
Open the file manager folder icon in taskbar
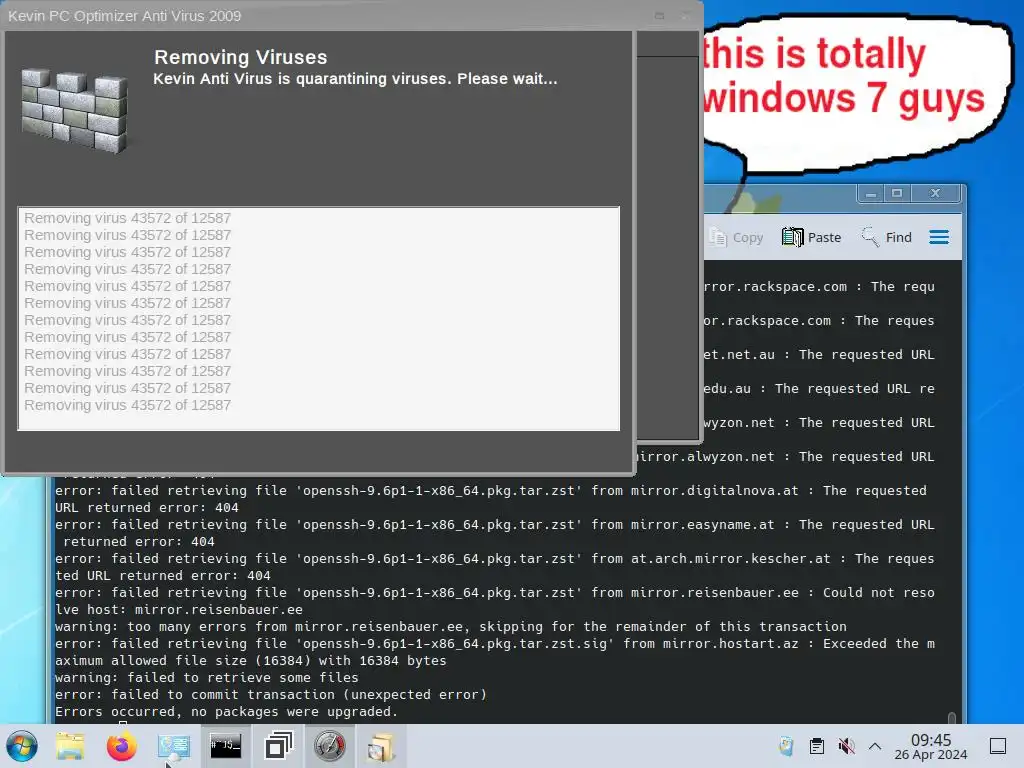[x=70, y=746]
